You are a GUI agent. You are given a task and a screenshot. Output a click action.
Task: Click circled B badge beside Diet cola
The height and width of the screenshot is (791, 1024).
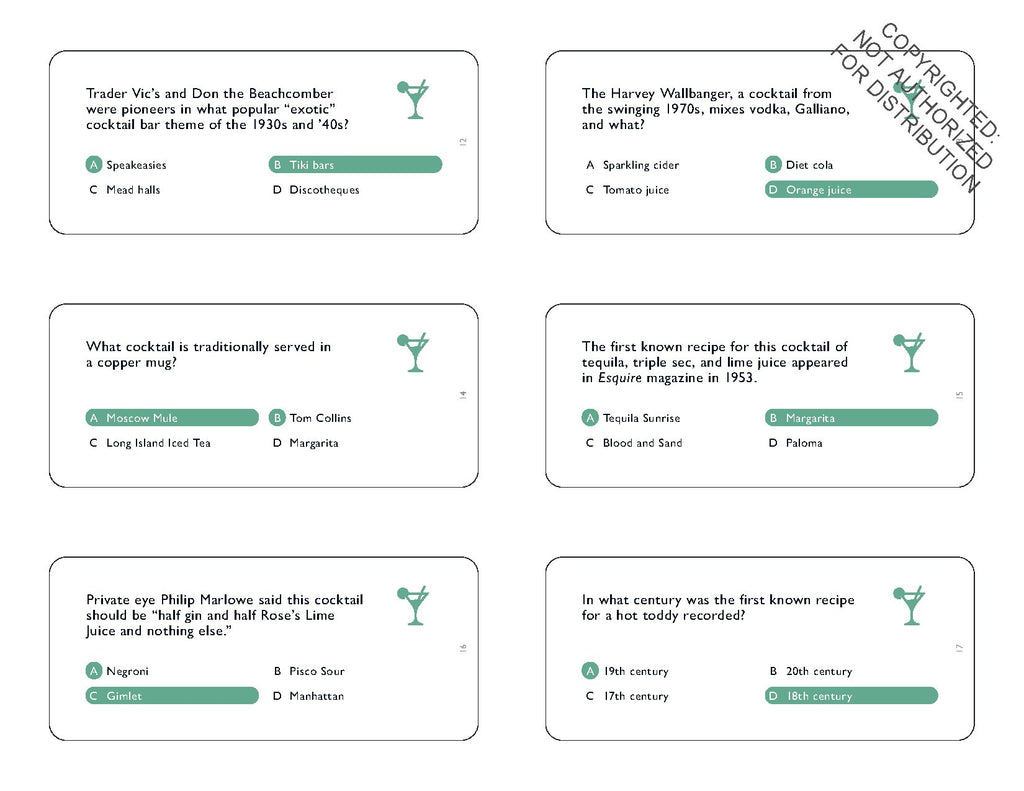(773, 165)
